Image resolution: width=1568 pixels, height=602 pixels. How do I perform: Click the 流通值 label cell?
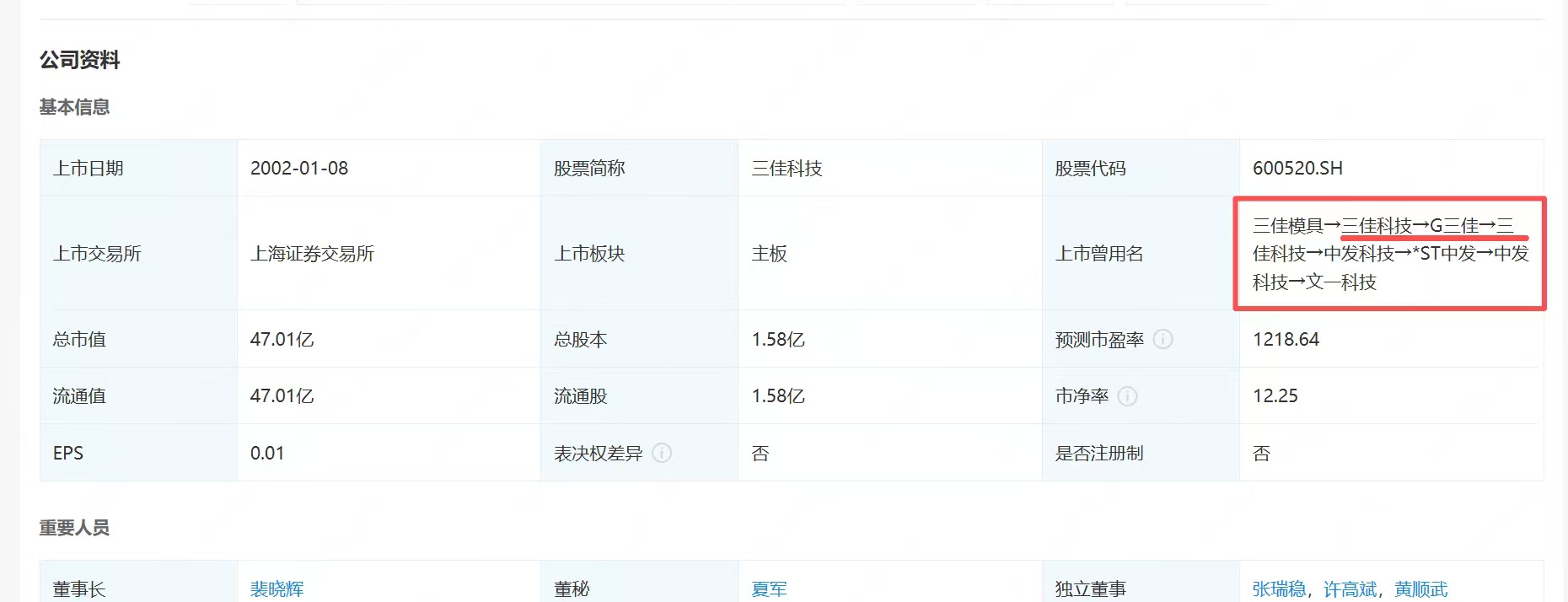click(x=138, y=396)
